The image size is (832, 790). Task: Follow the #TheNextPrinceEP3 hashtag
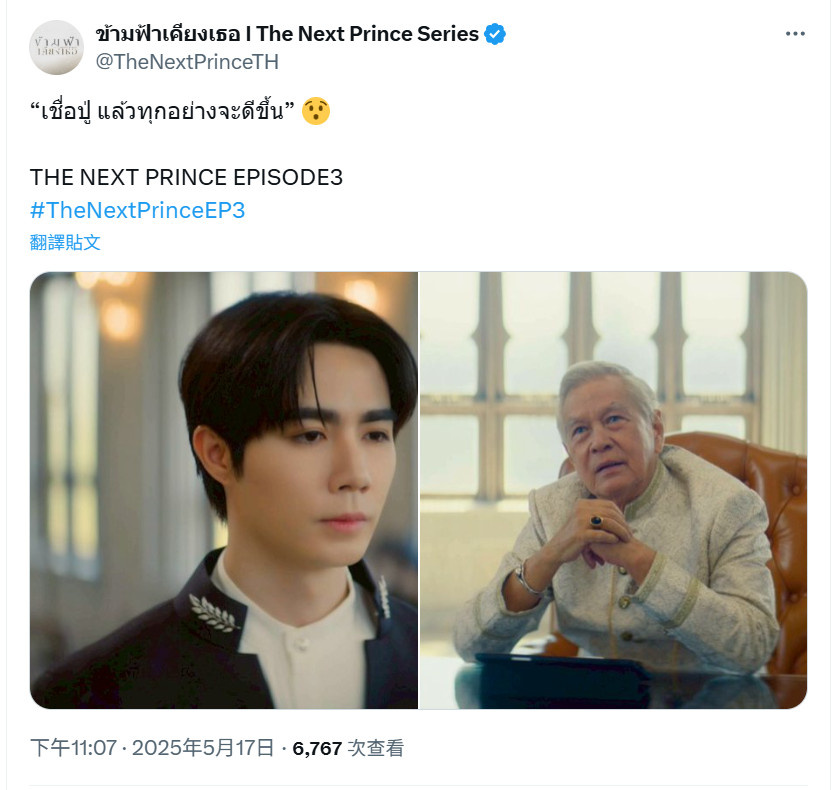click(x=137, y=210)
